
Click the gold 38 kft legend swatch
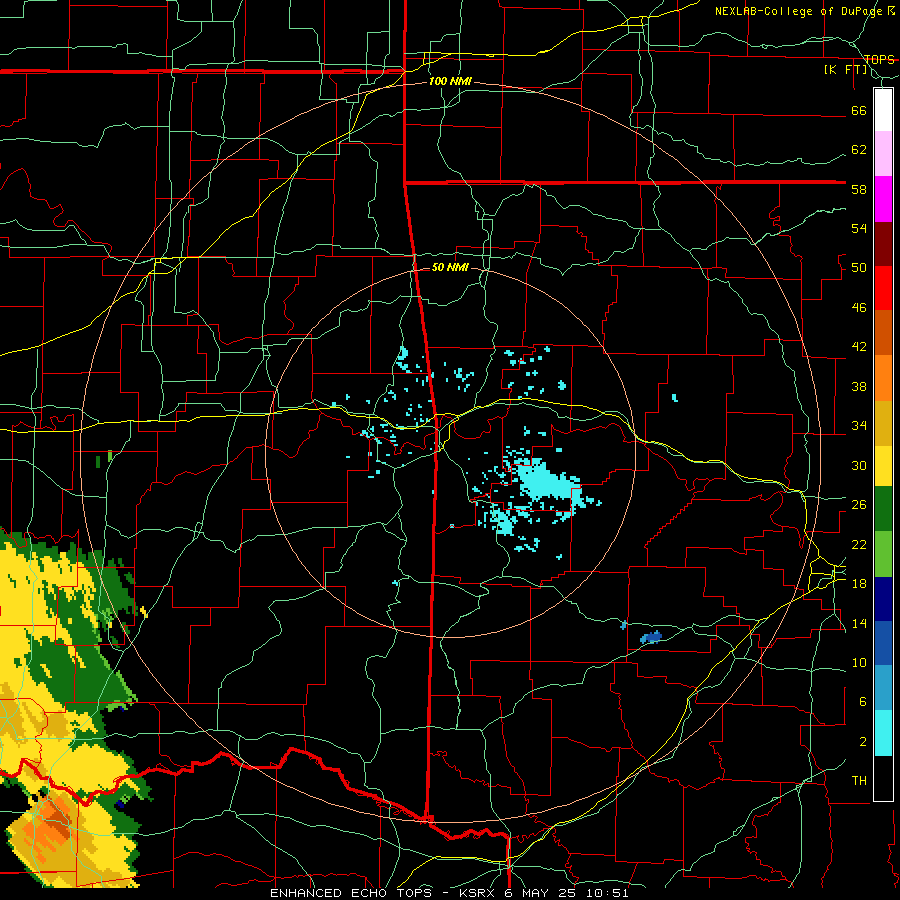point(883,422)
